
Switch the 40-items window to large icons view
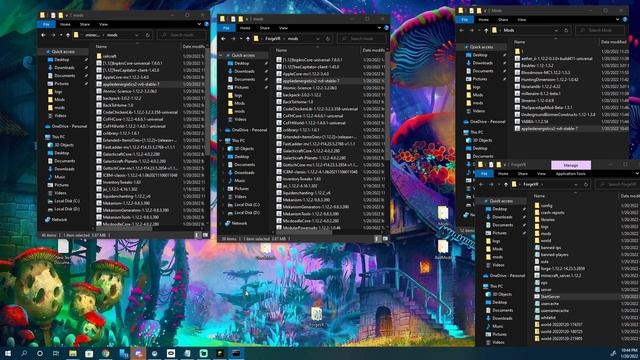[205, 235]
